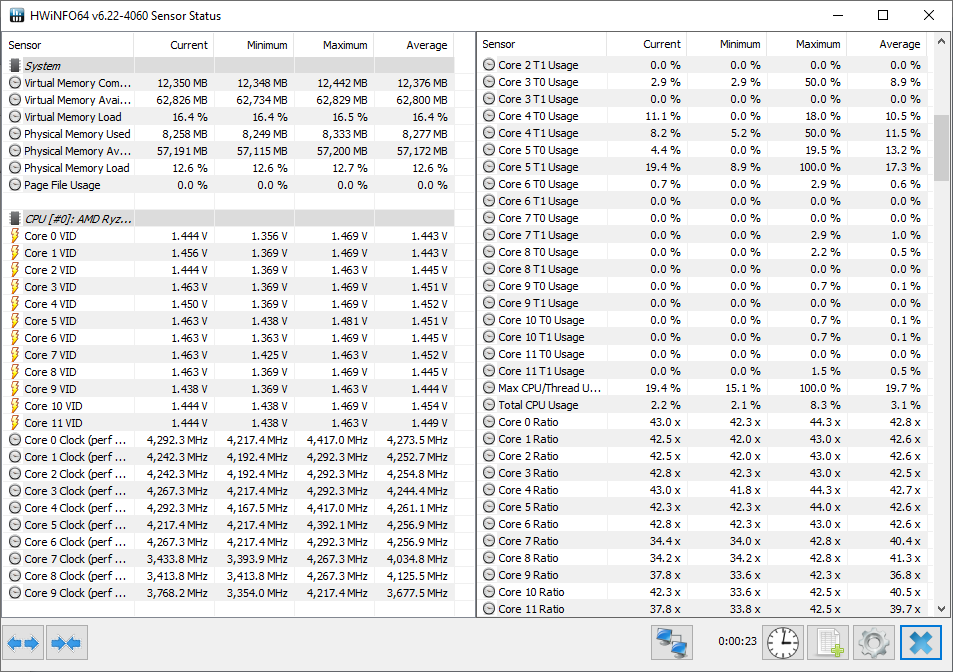Click the left pane Minimum column header
The width and height of the screenshot is (953, 672).
tap(254, 45)
